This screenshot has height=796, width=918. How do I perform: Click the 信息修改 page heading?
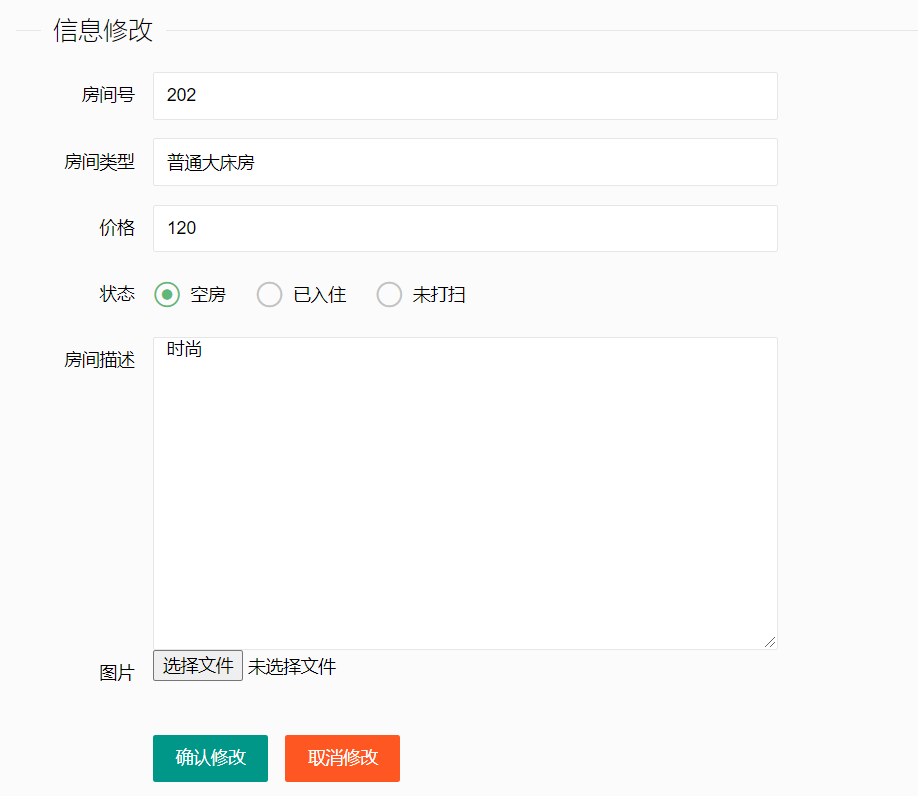coord(101,30)
